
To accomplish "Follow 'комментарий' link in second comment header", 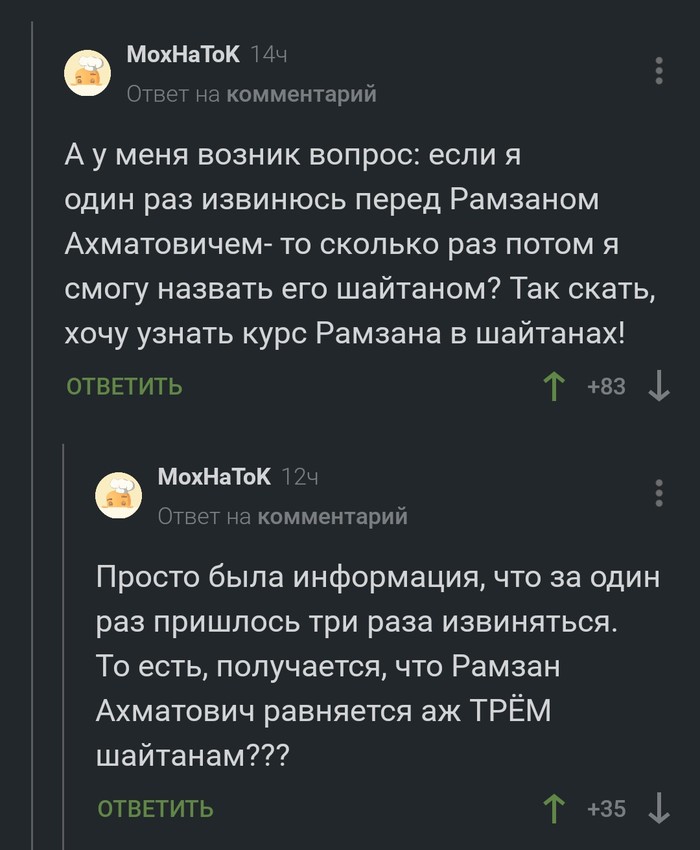I will tap(333, 516).
